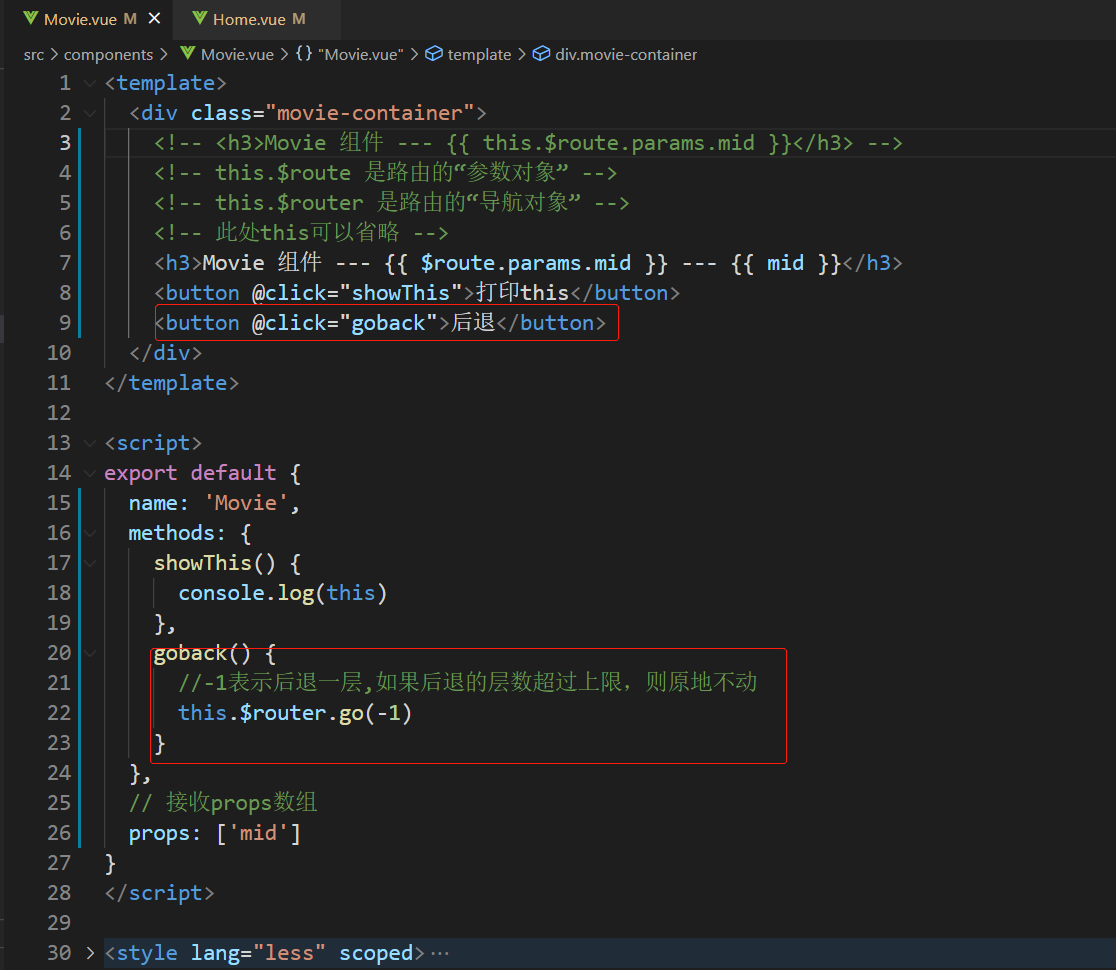This screenshot has width=1116, height=970.
Task: Click lang="less" attribute on line 30
Action: click(x=258, y=953)
